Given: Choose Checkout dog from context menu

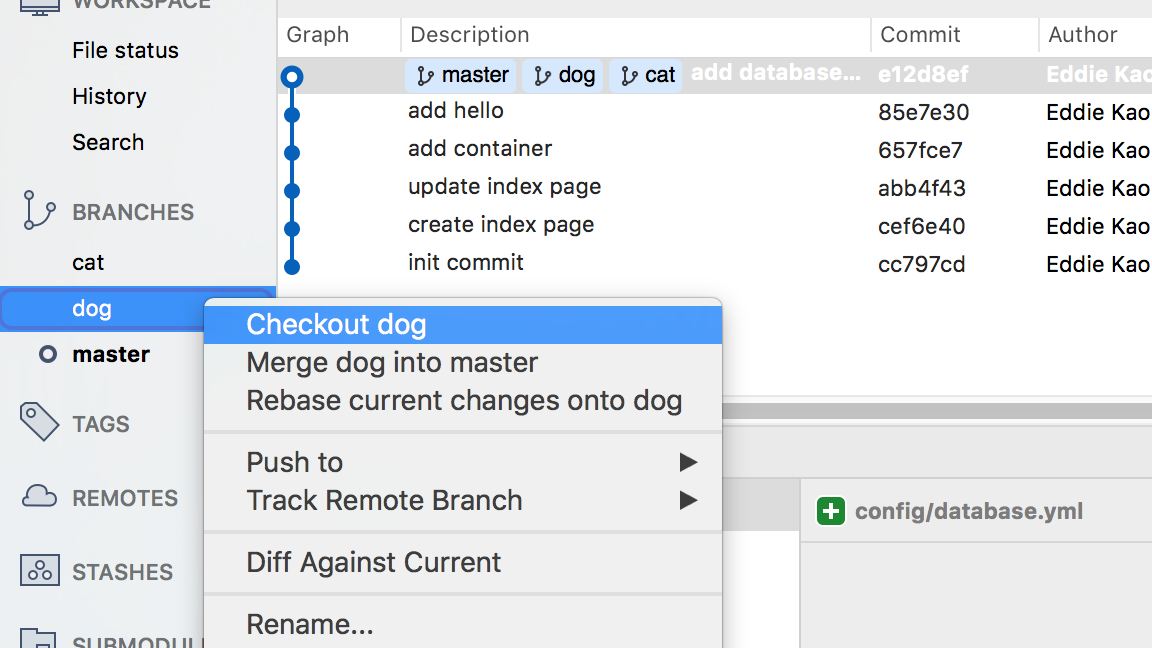Looking at the screenshot, I should click(336, 325).
